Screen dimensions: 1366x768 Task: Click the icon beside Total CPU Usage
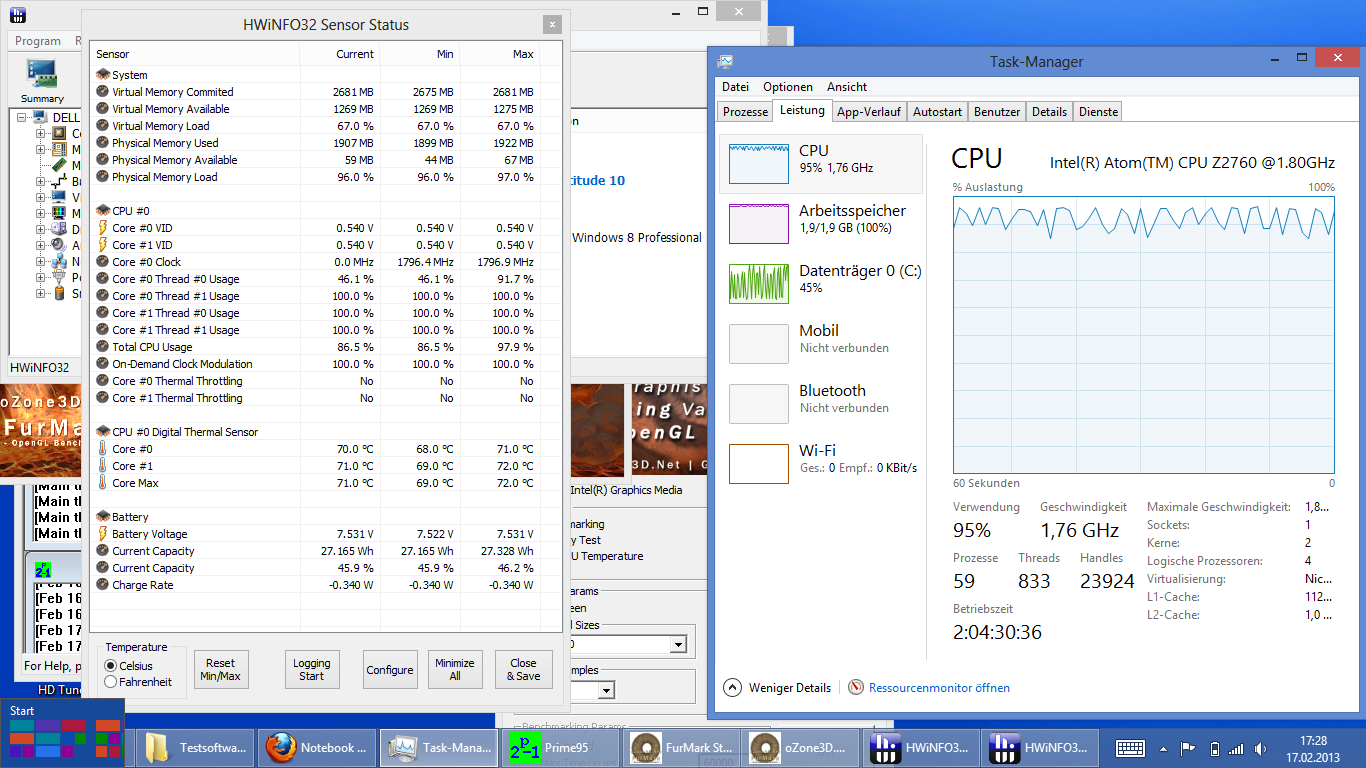tap(102, 347)
